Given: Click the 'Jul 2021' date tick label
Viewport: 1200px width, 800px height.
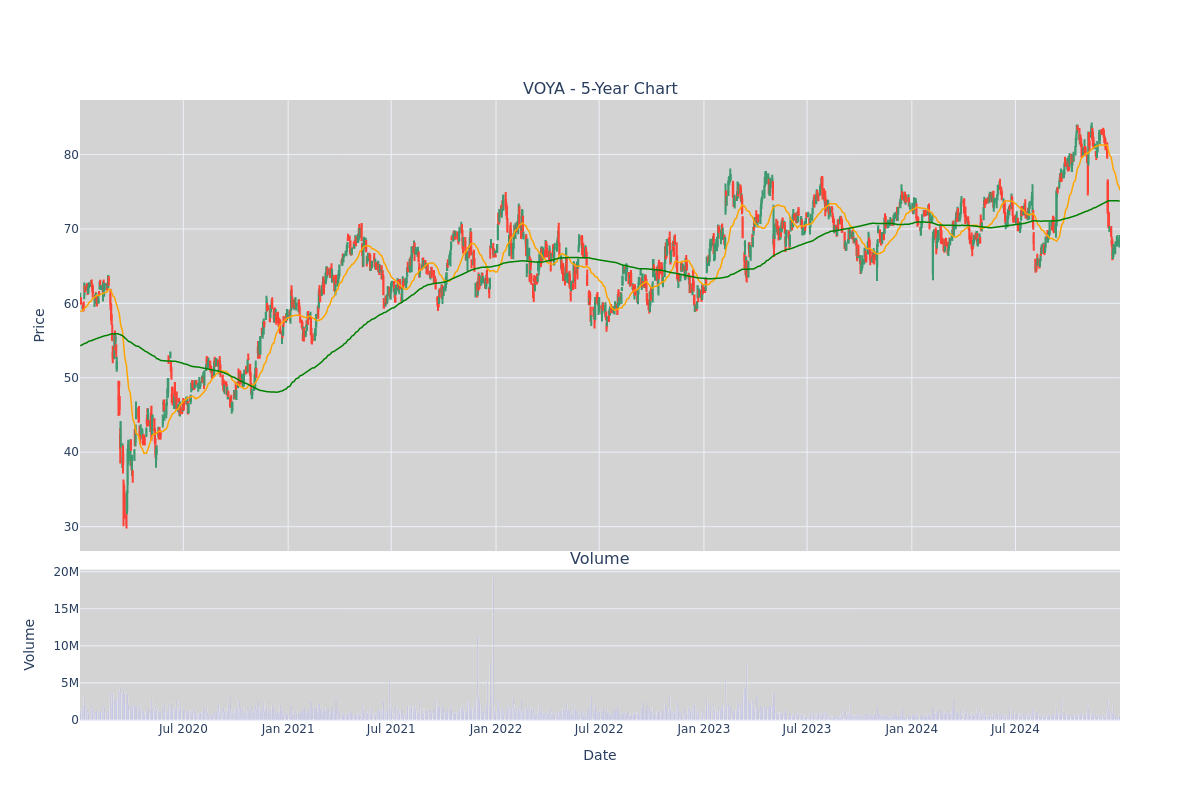Looking at the screenshot, I should pos(391,729).
